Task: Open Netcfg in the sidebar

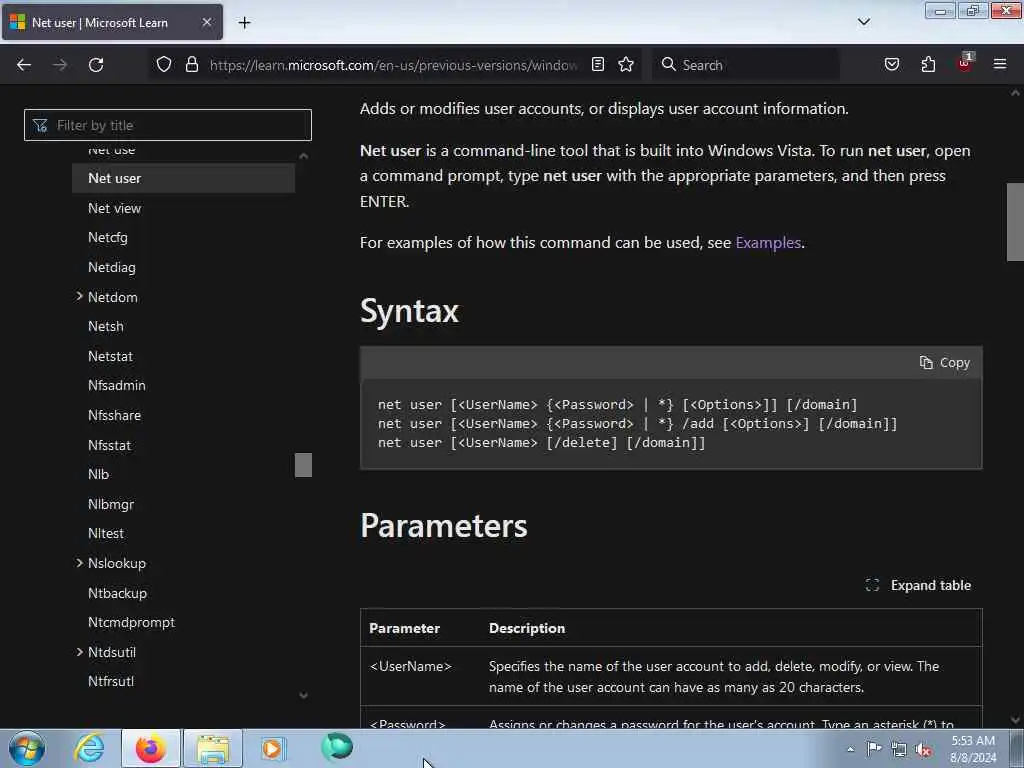Action: 108,238
